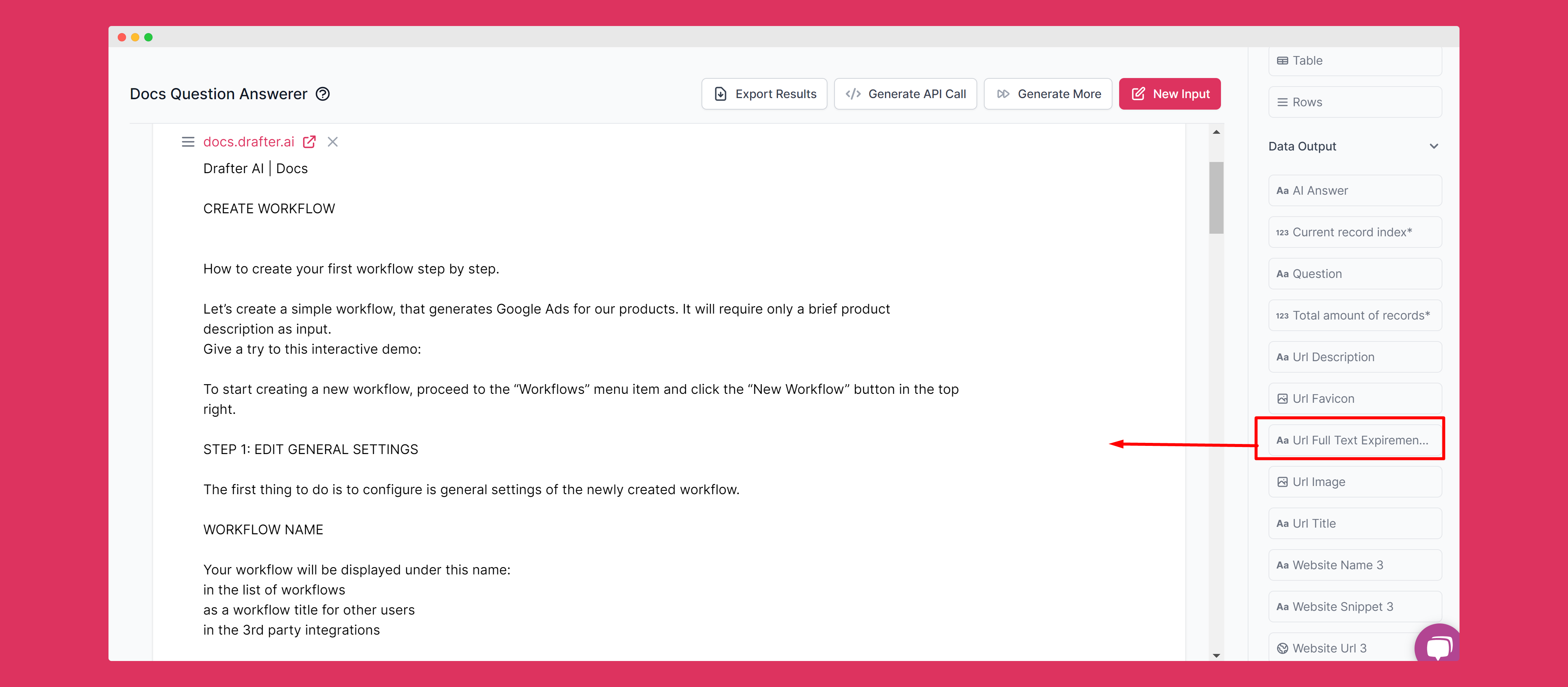Click the scrollbar down arrow
The image size is (1568, 687).
(1215, 655)
